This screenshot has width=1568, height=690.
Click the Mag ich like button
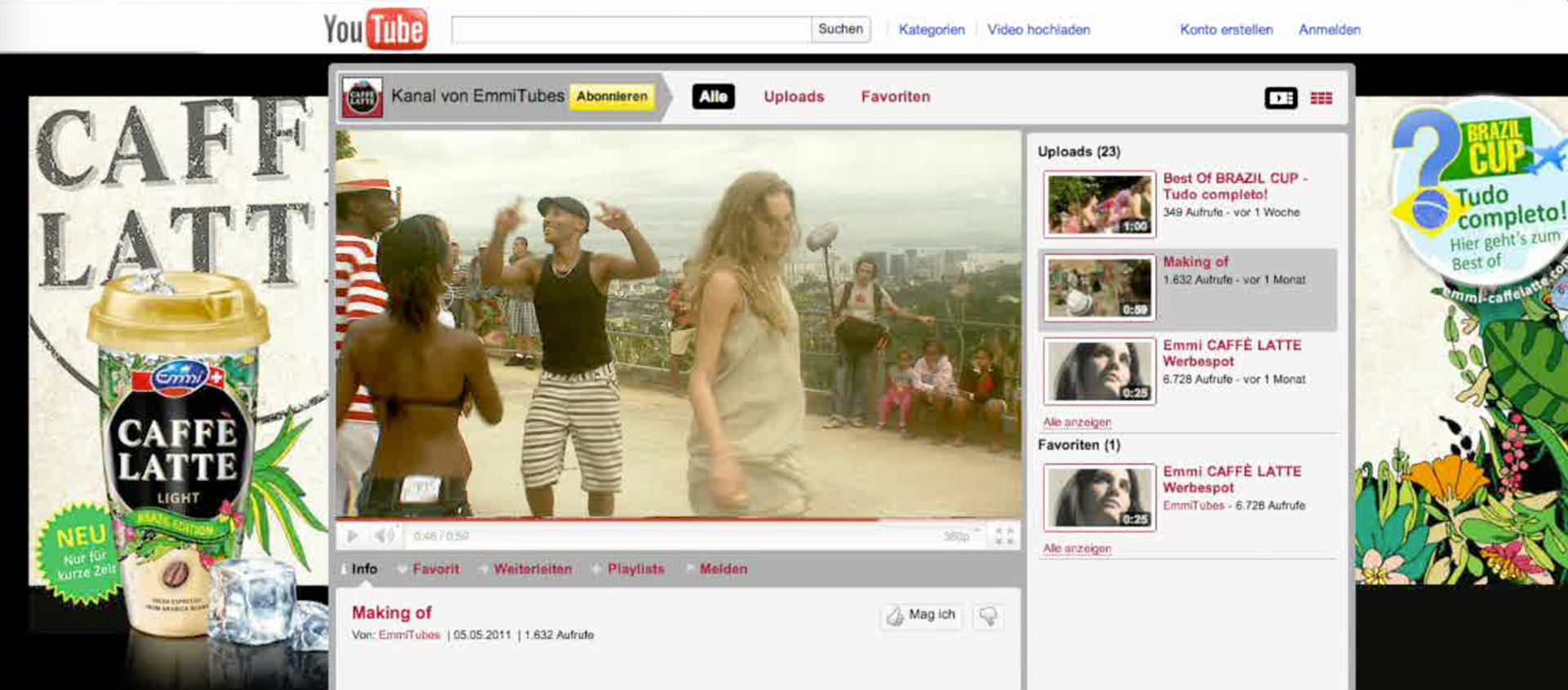[x=921, y=616]
